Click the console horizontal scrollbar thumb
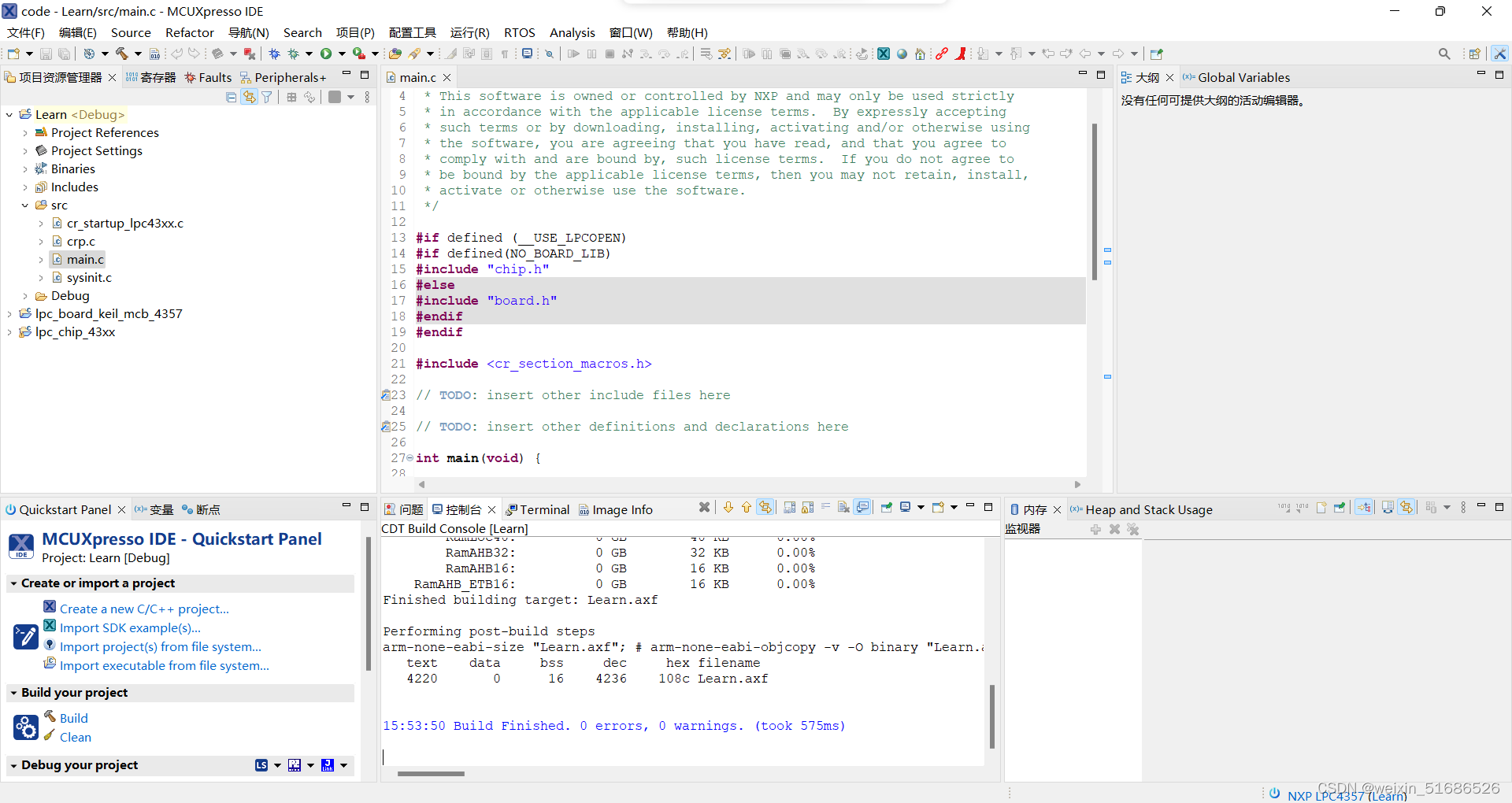The height and width of the screenshot is (803, 1512). click(x=431, y=774)
